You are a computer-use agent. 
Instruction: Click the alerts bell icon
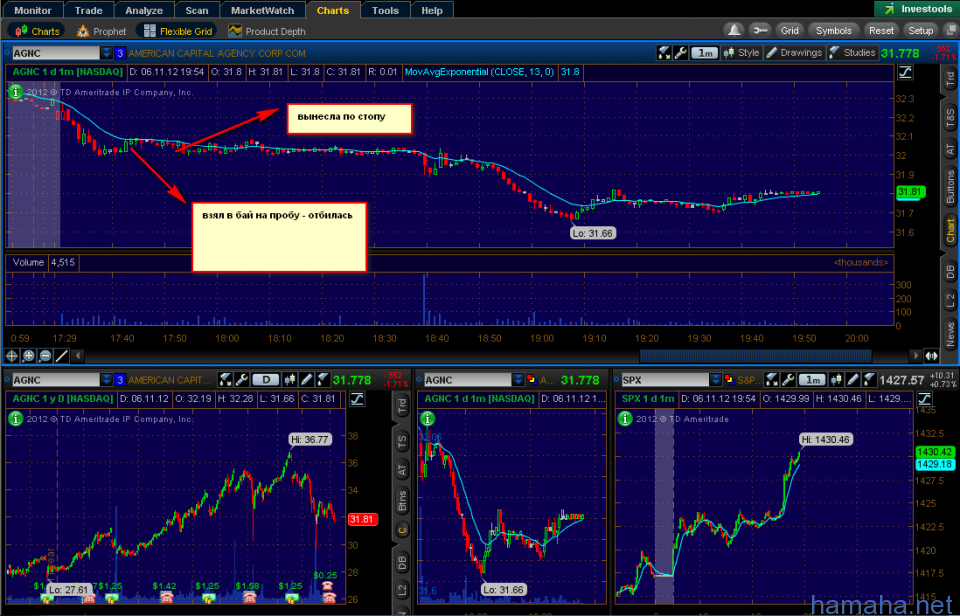733,30
